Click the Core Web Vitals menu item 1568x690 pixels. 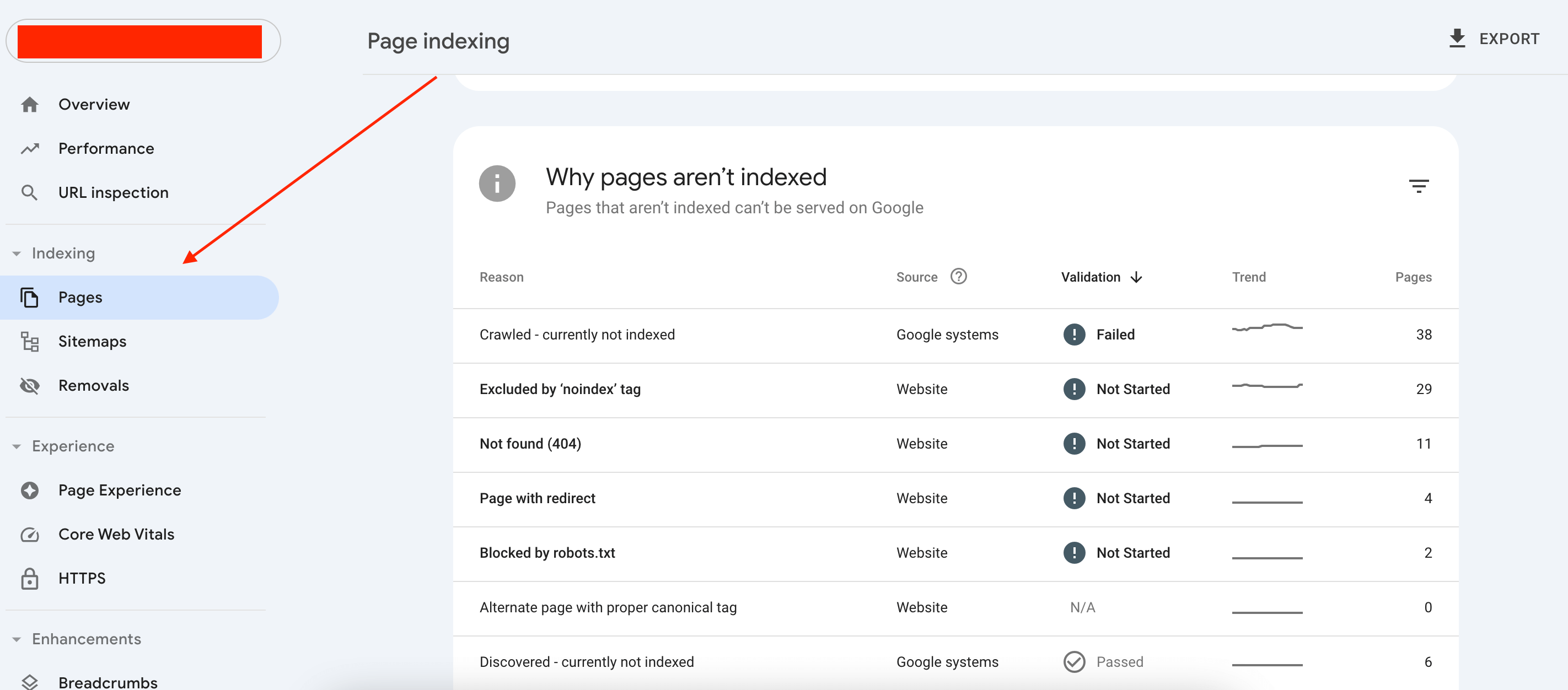[x=116, y=534]
